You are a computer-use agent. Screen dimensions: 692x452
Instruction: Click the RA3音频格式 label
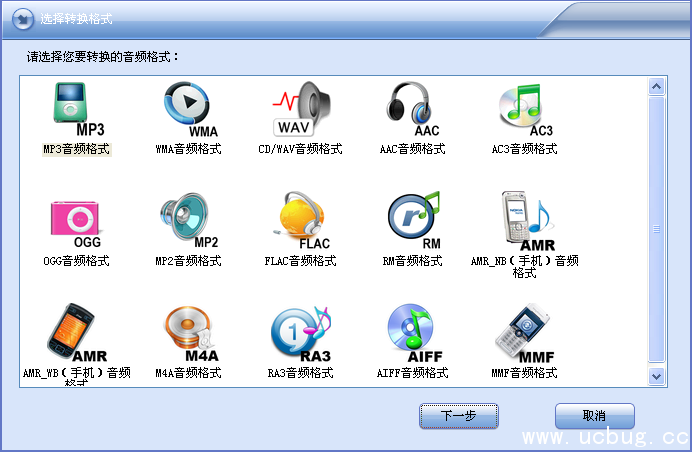click(301, 373)
